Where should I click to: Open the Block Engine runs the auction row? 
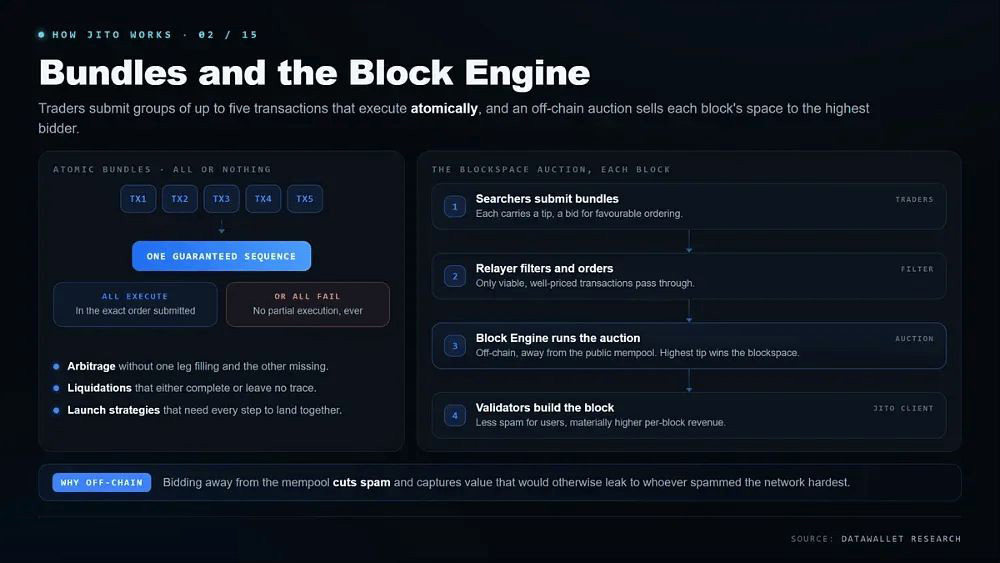(689, 346)
